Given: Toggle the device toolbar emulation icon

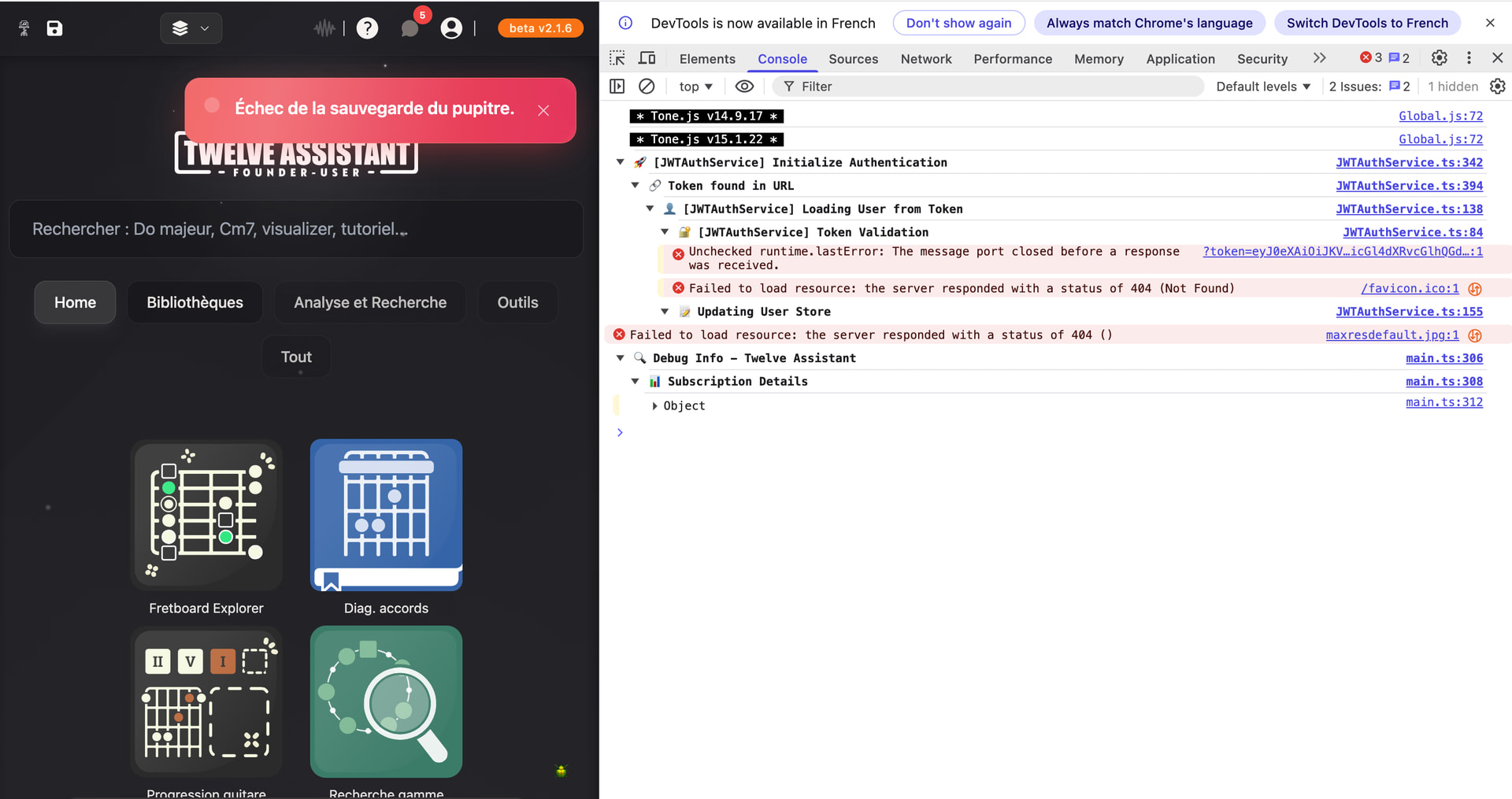Looking at the screenshot, I should [x=647, y=58].
